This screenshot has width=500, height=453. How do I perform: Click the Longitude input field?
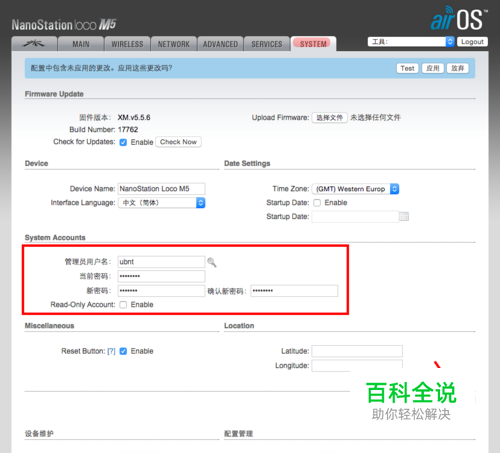[x=357, y=365]
